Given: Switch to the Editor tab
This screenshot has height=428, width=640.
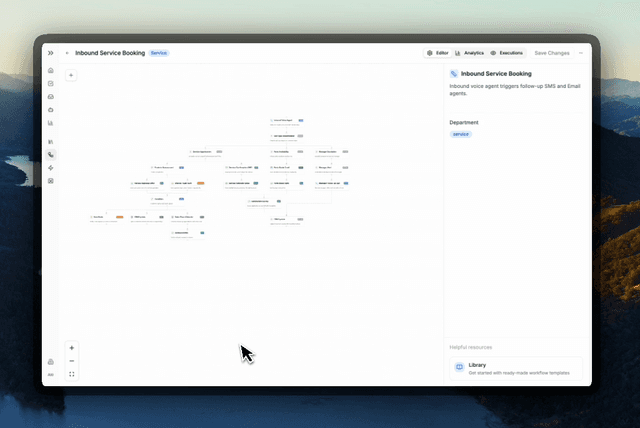Looking at the screenshot, I should pos(437,52).
